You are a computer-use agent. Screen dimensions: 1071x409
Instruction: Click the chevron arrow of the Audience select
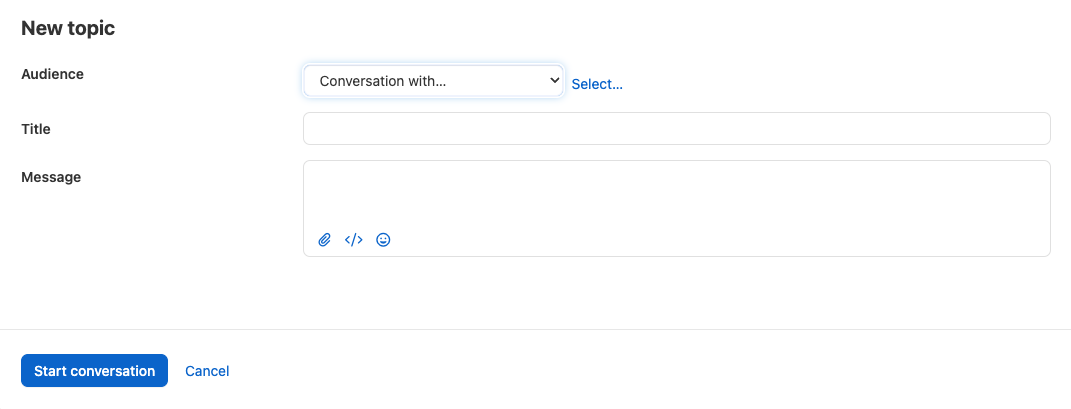554,81
